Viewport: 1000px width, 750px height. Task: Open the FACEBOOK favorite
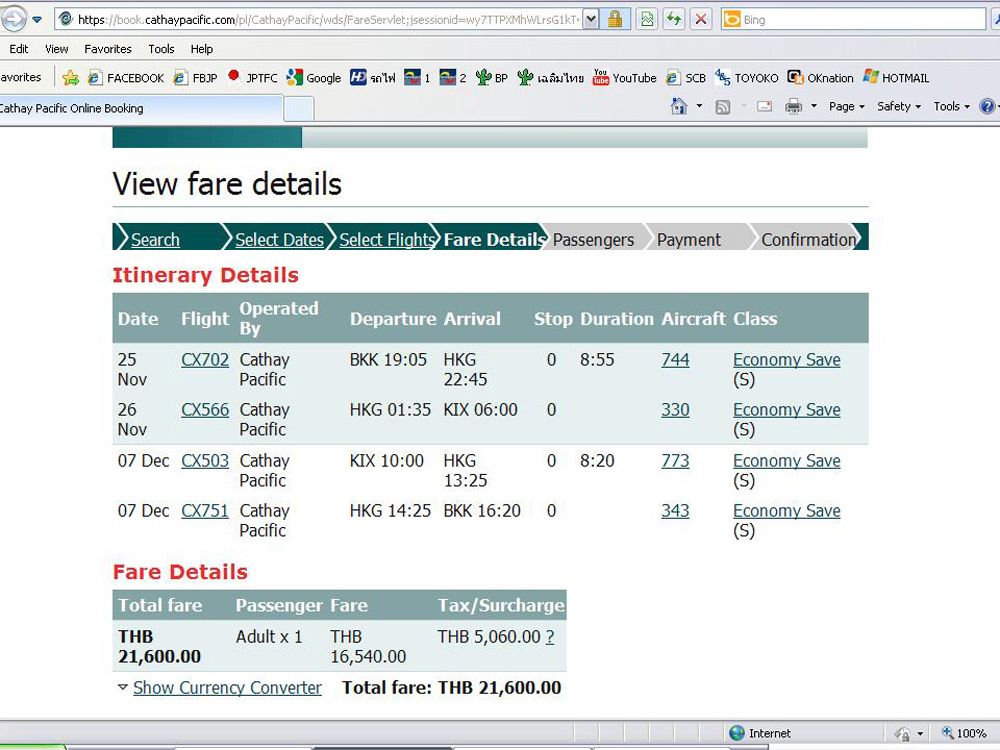(126, 78)
